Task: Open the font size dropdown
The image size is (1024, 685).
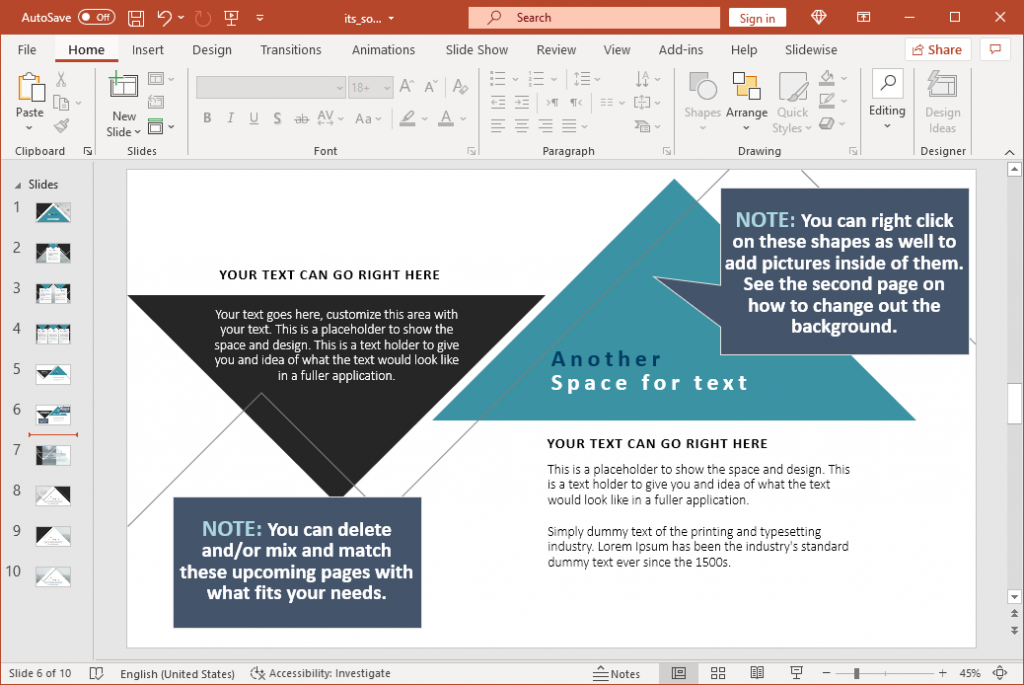Action: coord(387,88)
